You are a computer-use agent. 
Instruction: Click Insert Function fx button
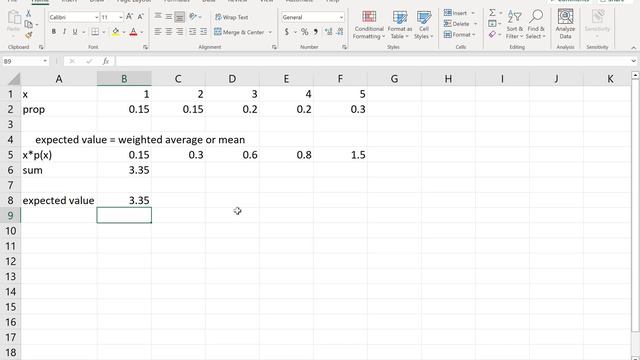[x=106, y=61]
